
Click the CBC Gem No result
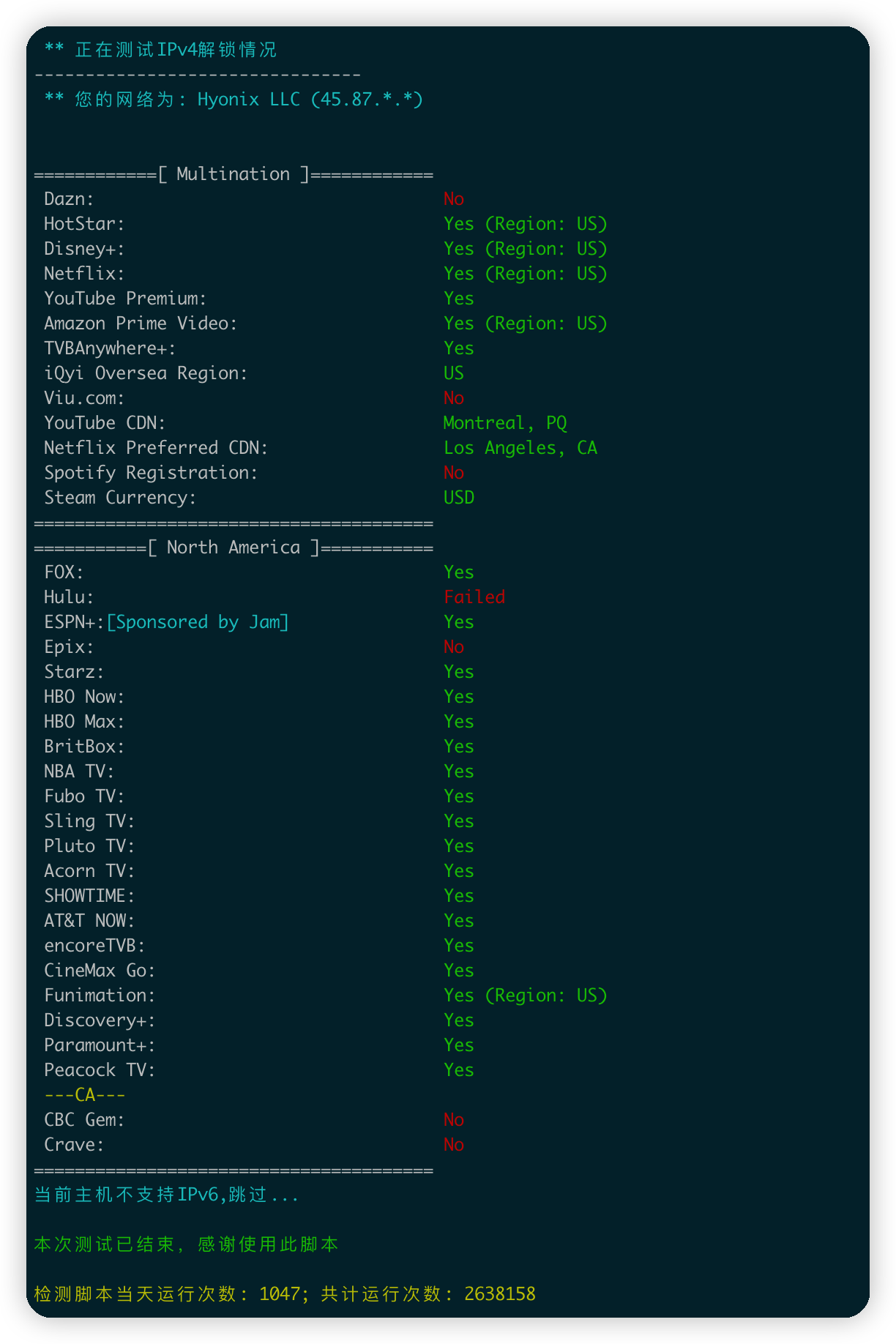(454, 1120)
